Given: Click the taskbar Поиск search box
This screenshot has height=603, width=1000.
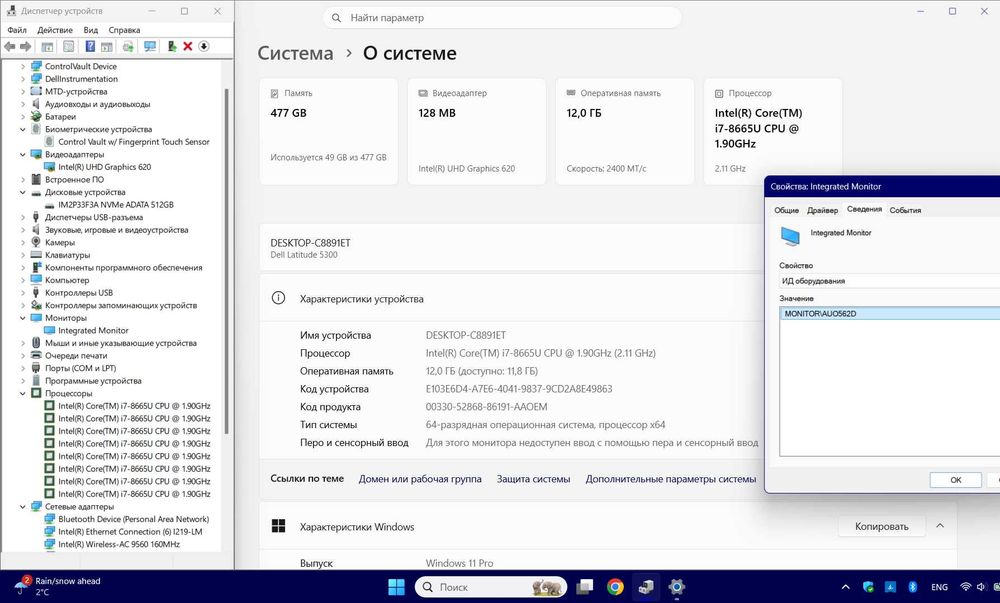Looking at the screenshot, I should pos(490,587).
